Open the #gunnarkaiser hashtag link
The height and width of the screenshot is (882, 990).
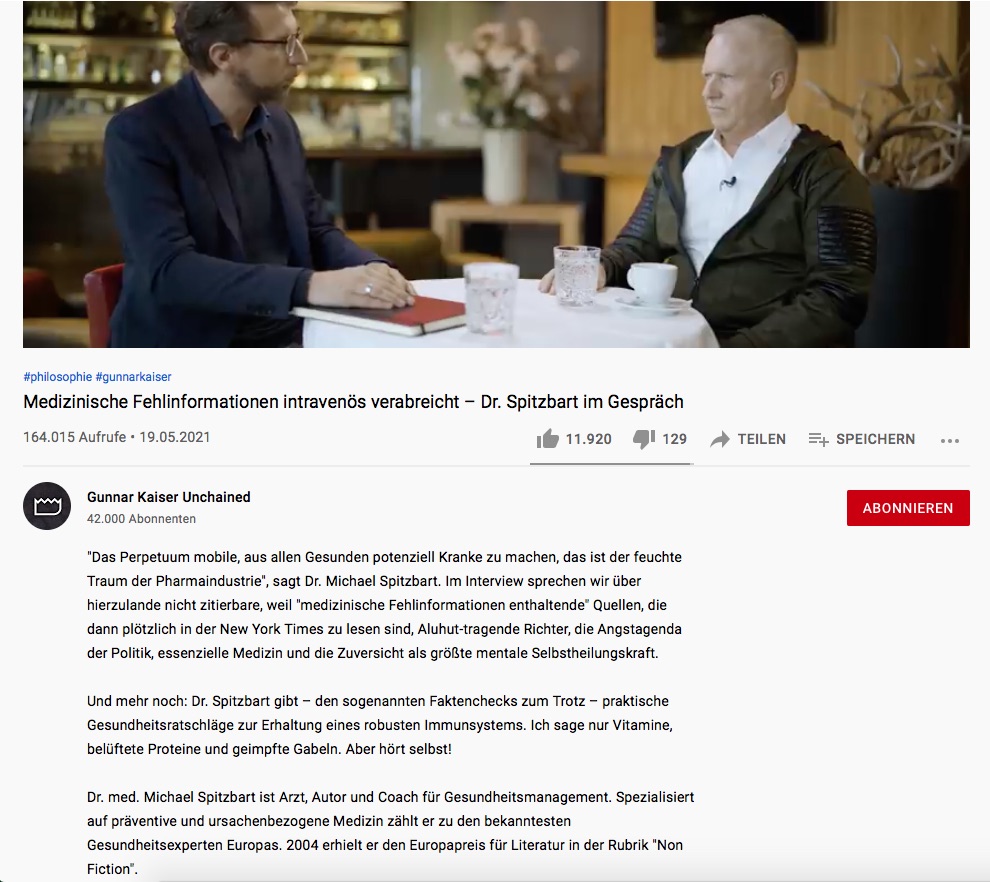coord(133,377)
